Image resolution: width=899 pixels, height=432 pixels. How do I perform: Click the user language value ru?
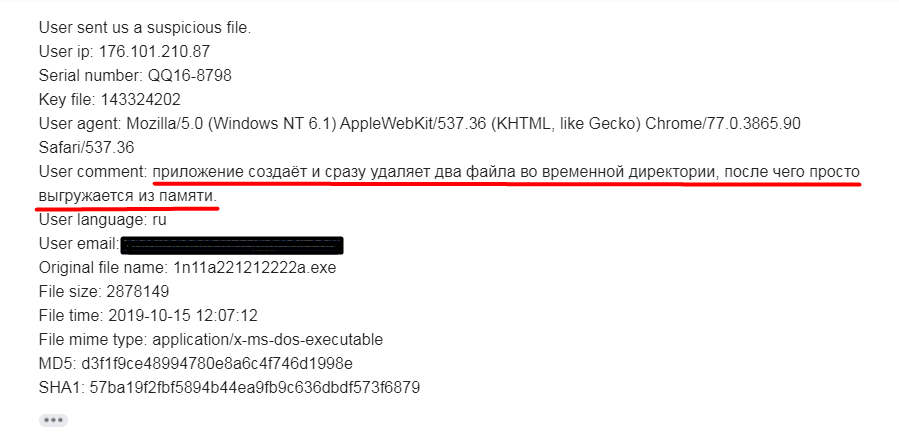pyautogui.click(x=158, y=221)
